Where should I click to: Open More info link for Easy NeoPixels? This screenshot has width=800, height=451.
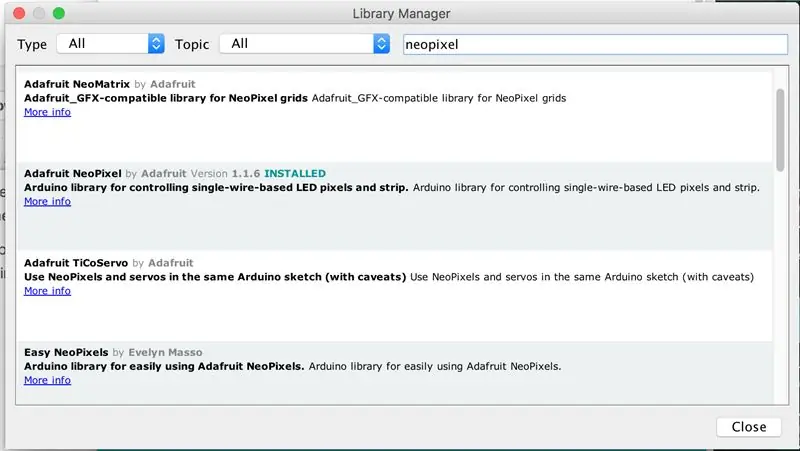pos(47,380)
